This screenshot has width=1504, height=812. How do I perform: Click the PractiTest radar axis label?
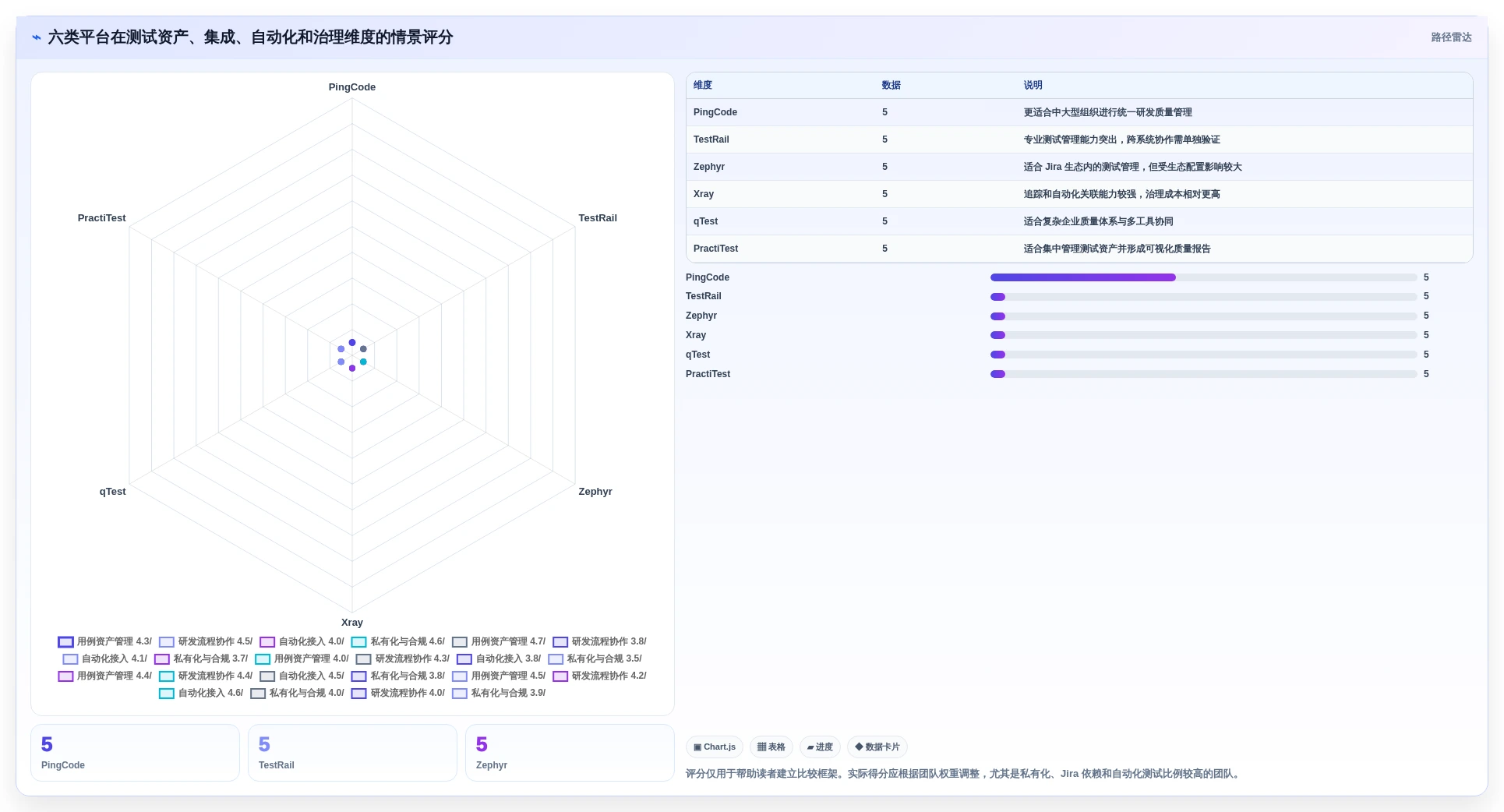pos(101,218)
